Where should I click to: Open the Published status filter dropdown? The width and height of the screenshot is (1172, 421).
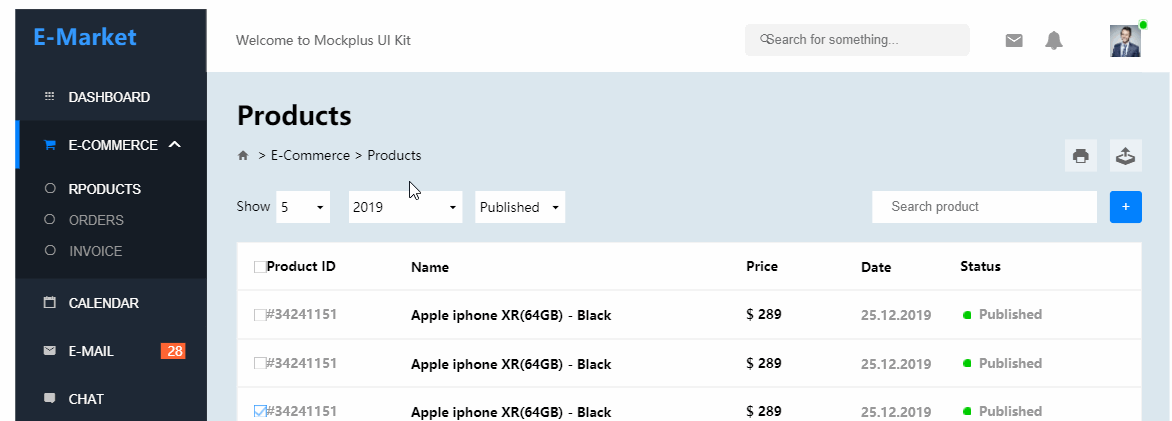pos(519,207)
